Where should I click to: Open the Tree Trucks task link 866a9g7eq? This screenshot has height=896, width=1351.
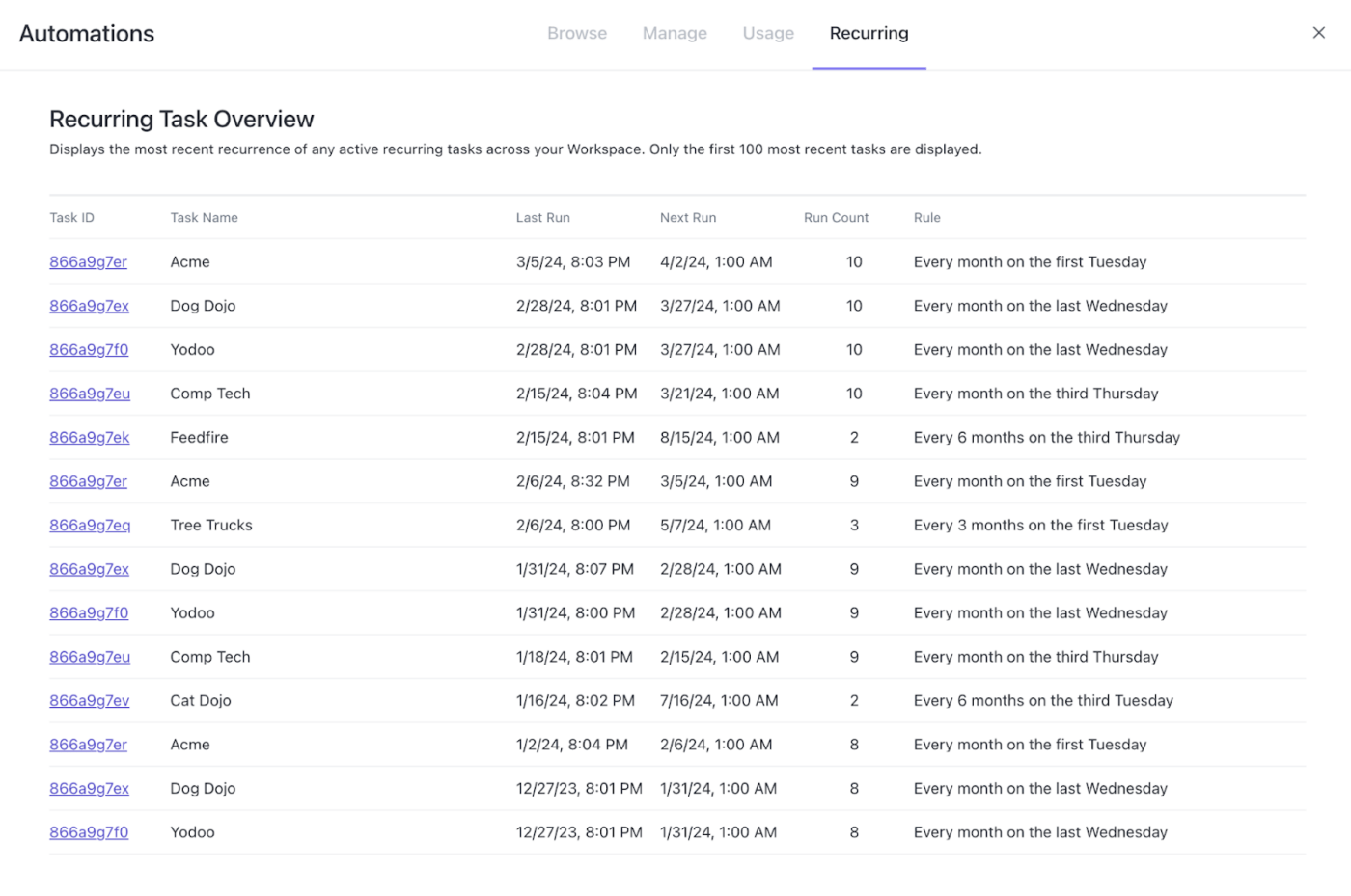coord(90,526)
